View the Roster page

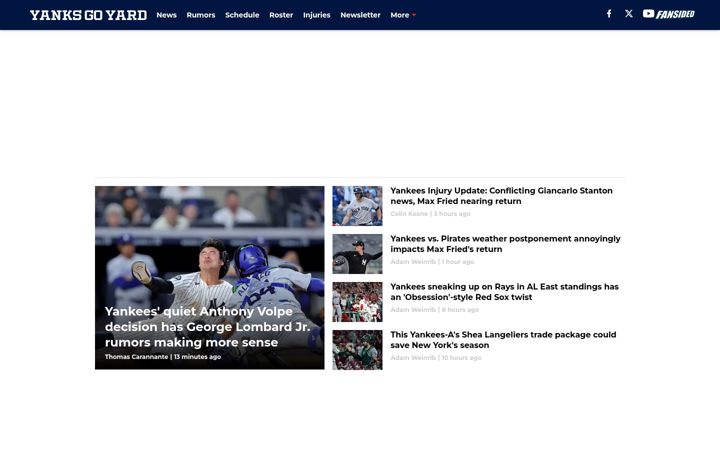pos(281,15)
